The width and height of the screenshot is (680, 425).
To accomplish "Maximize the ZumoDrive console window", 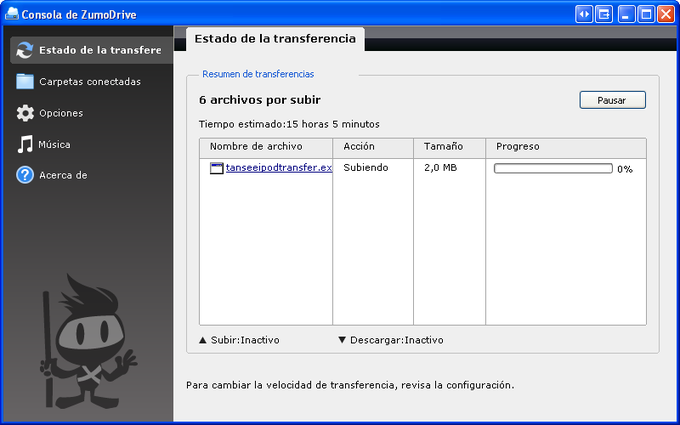I will [646, 14].
